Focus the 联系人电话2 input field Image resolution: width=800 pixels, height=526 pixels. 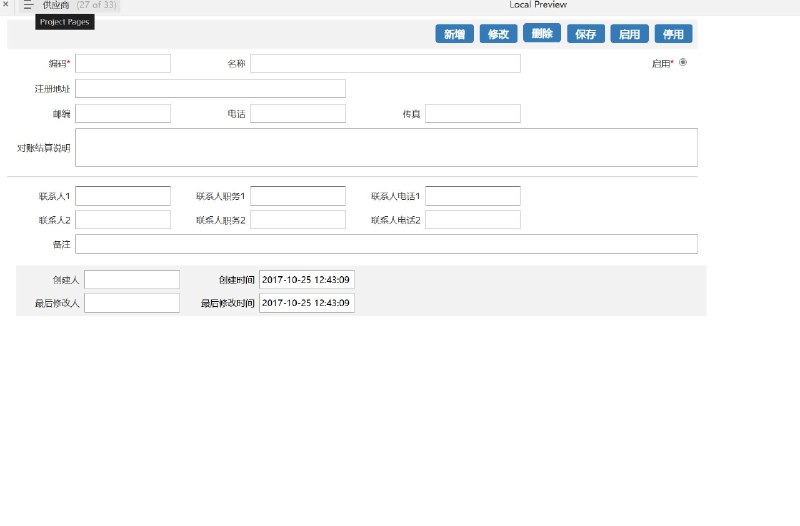tap(473, 219)
